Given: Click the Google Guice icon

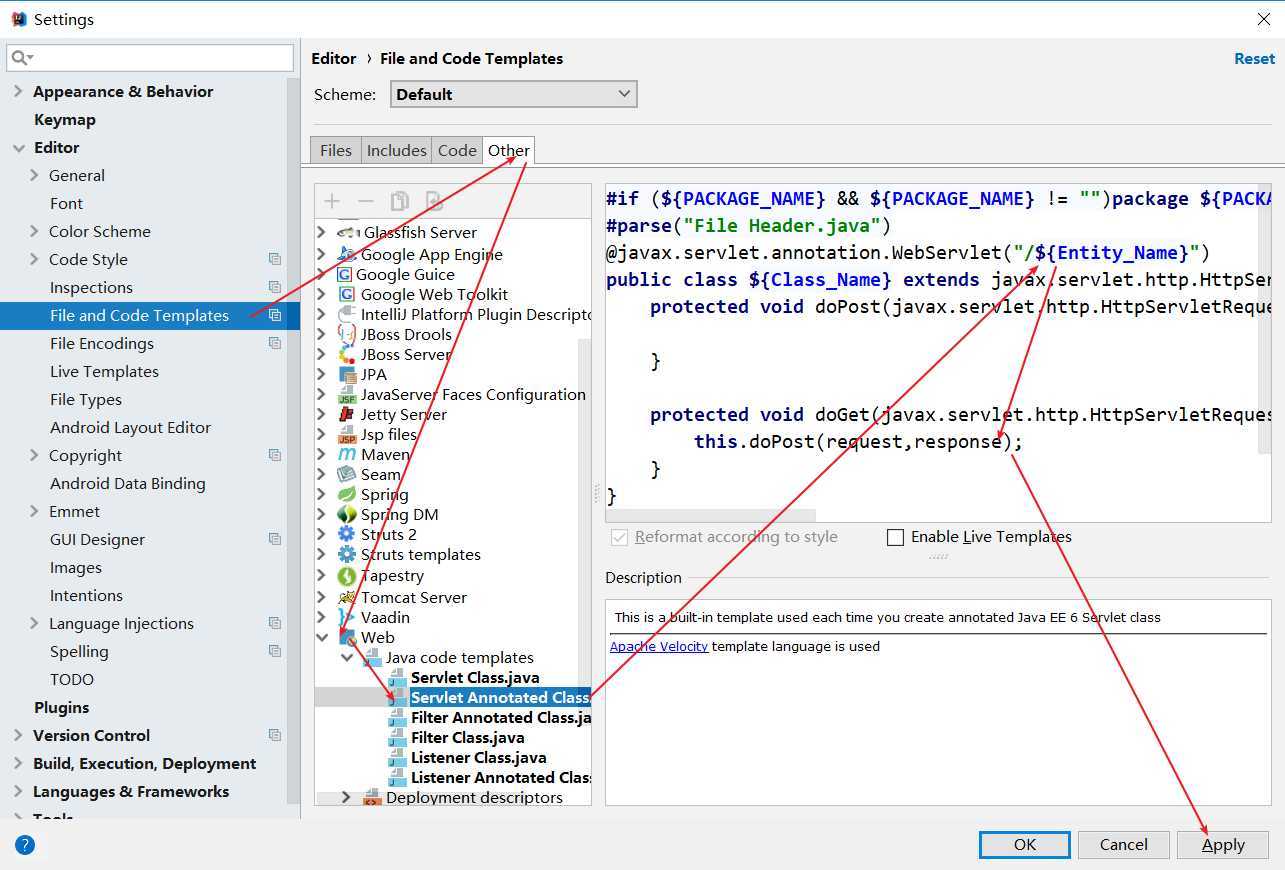Looking at the screenshot, I should pyautogui.click(x=345, y=274).
